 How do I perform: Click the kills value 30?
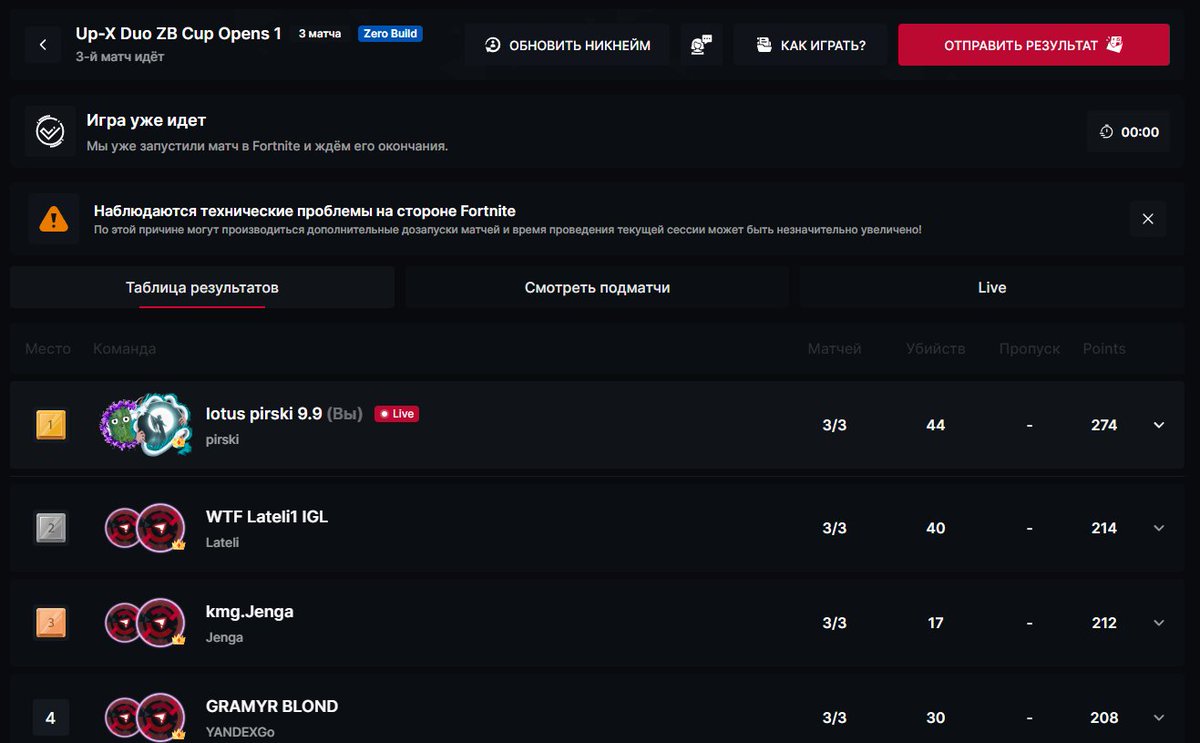pos(935,717)
